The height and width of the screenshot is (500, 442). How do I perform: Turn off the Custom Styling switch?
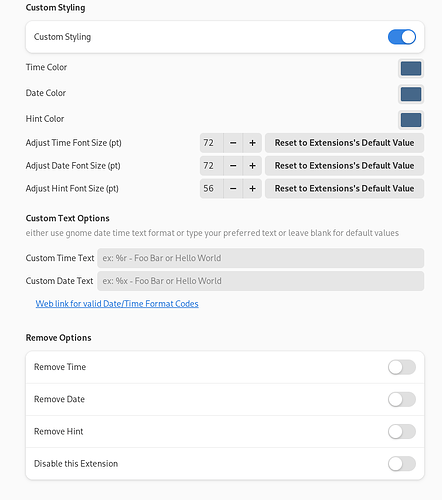click(x=402, y=37)
